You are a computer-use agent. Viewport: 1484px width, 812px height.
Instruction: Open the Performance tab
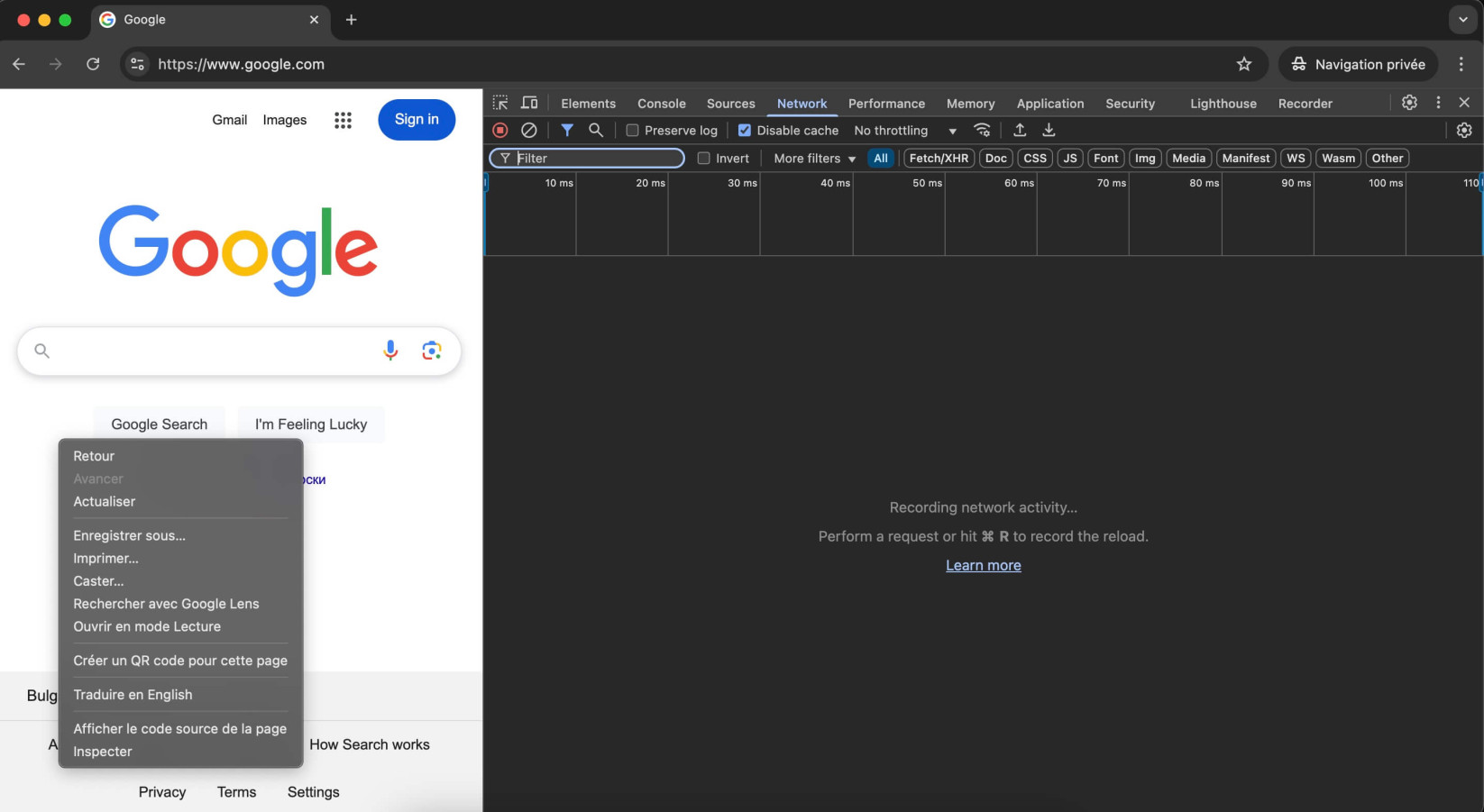[x=886, y=104]
